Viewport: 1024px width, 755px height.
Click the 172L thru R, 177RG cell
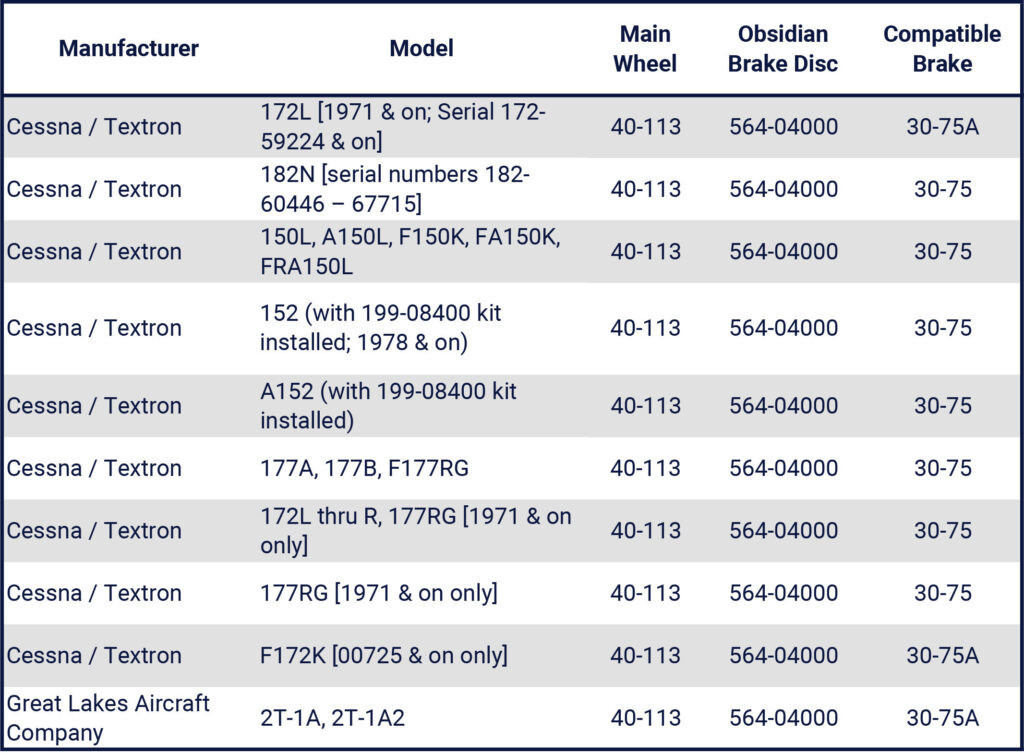416,530
